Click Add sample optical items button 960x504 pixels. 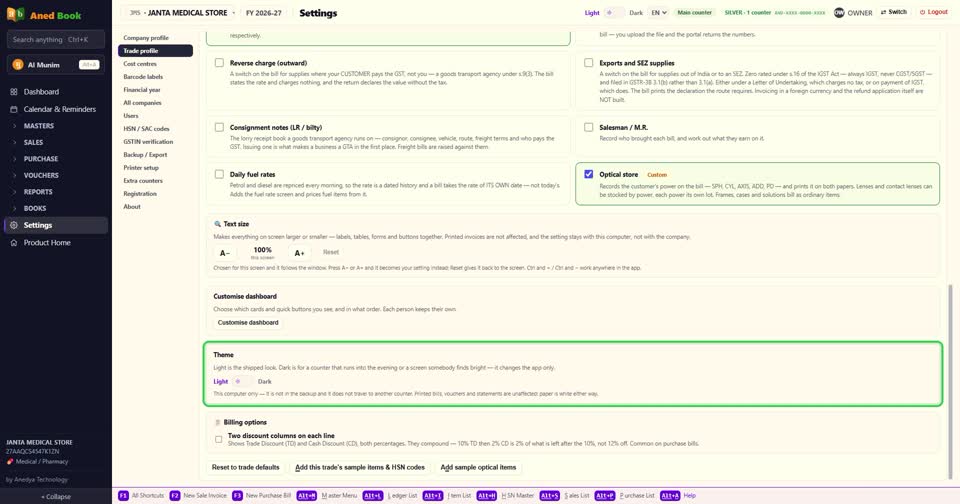click(478, 467)
